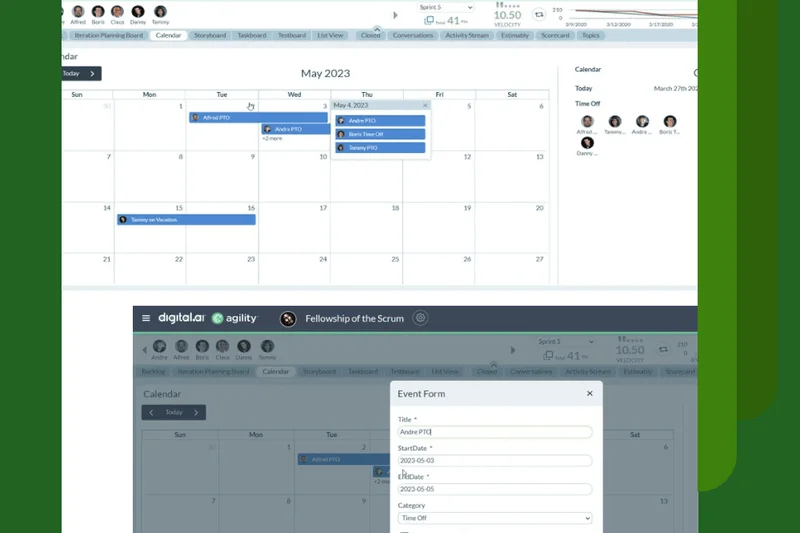Image resolution: width=800 pixels, height=533 pixels.
Task: Select Claus's avatar in the May 2023 window header
Action: (117, 11)
